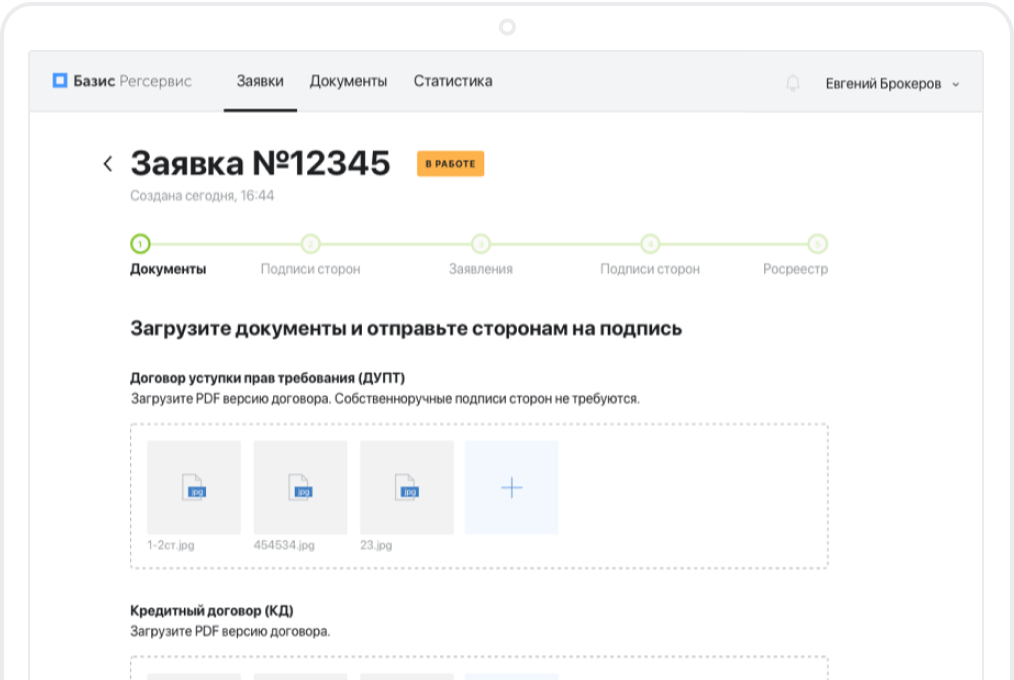Click the Росреестр step label
The height and width of the screenshot is (680, 1014).
[x=795, y=269]
